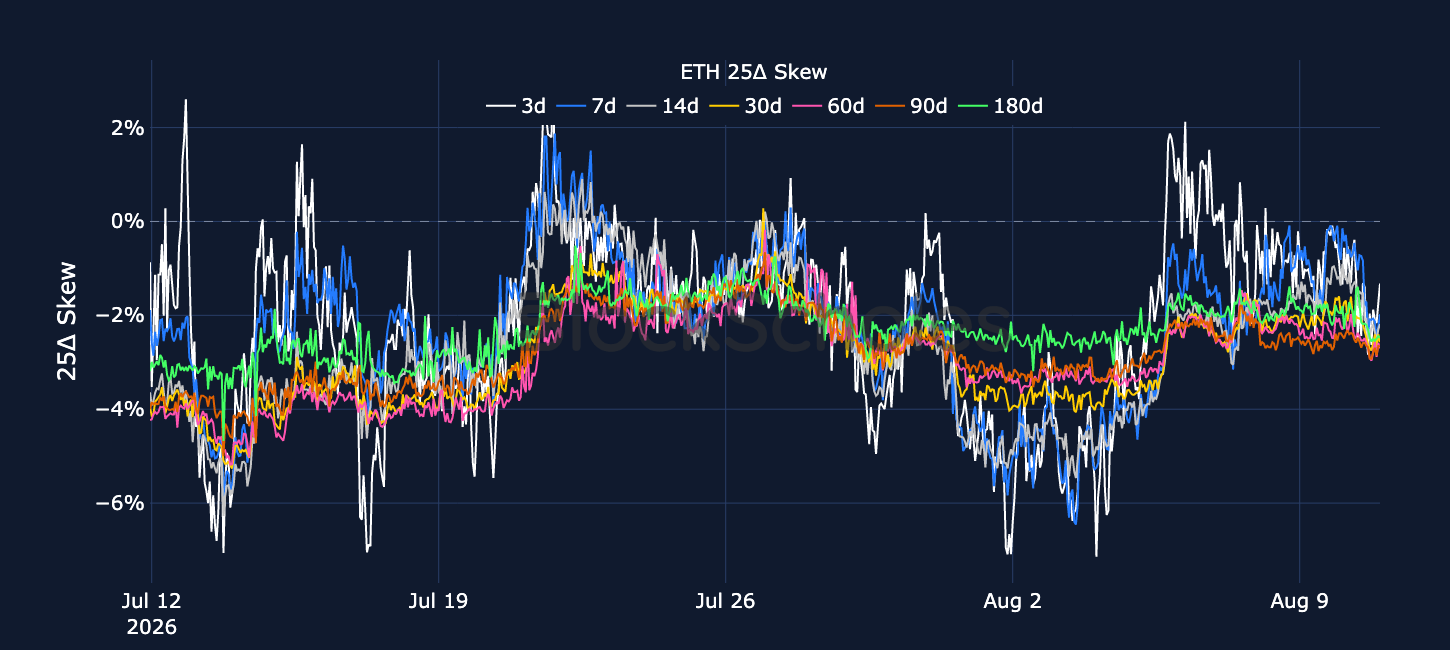Toggle the 60d legend entry
Viewport: 1450px width, 650px height.
pyautogui.click(x=828, y=105)
